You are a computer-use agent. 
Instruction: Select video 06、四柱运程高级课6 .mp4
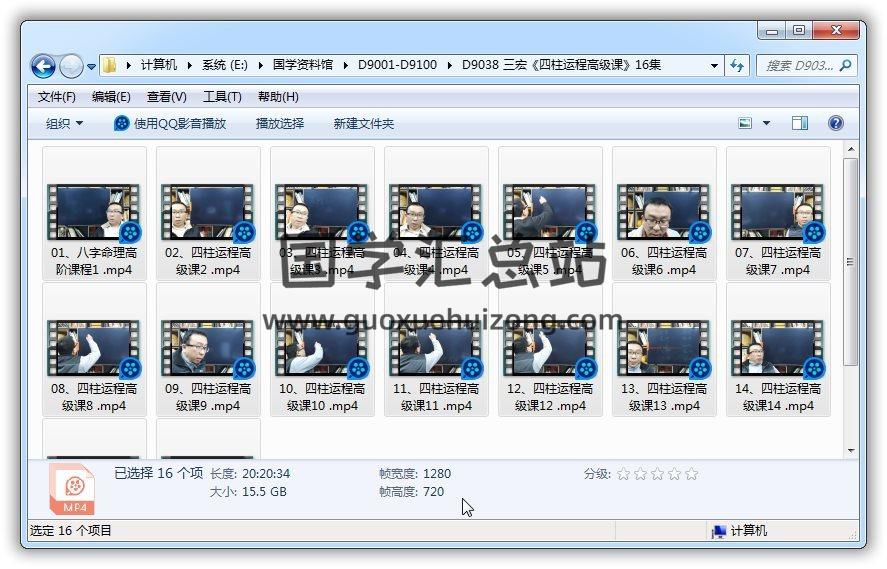[x=664, y=213]
